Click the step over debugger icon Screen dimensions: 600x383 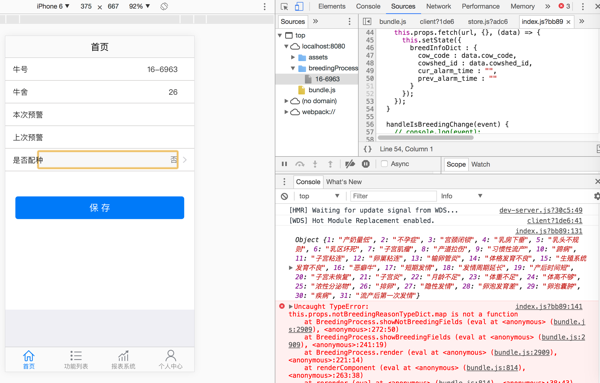[x=300, y=164]
